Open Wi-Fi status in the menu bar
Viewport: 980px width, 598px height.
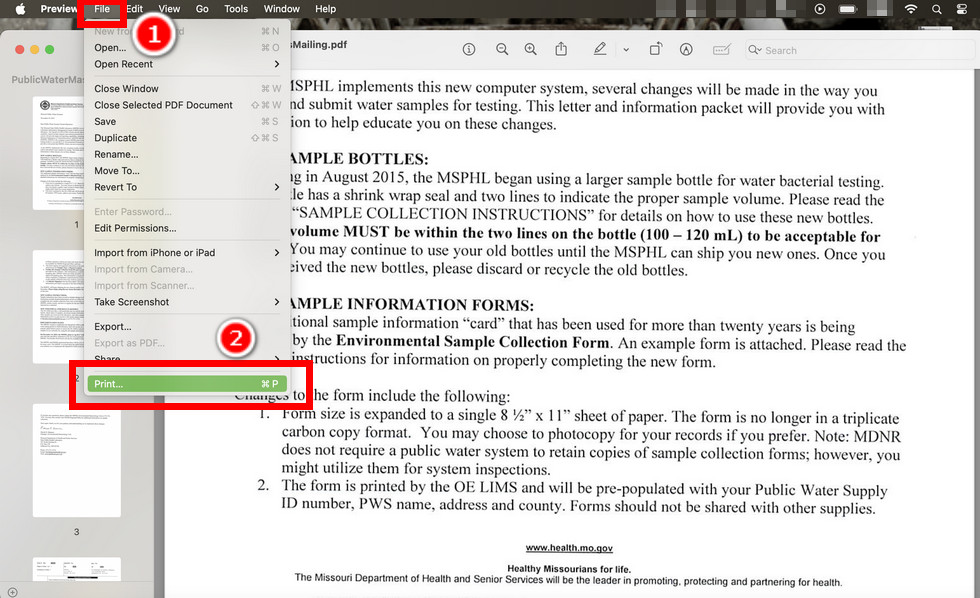tap(913, 8)
